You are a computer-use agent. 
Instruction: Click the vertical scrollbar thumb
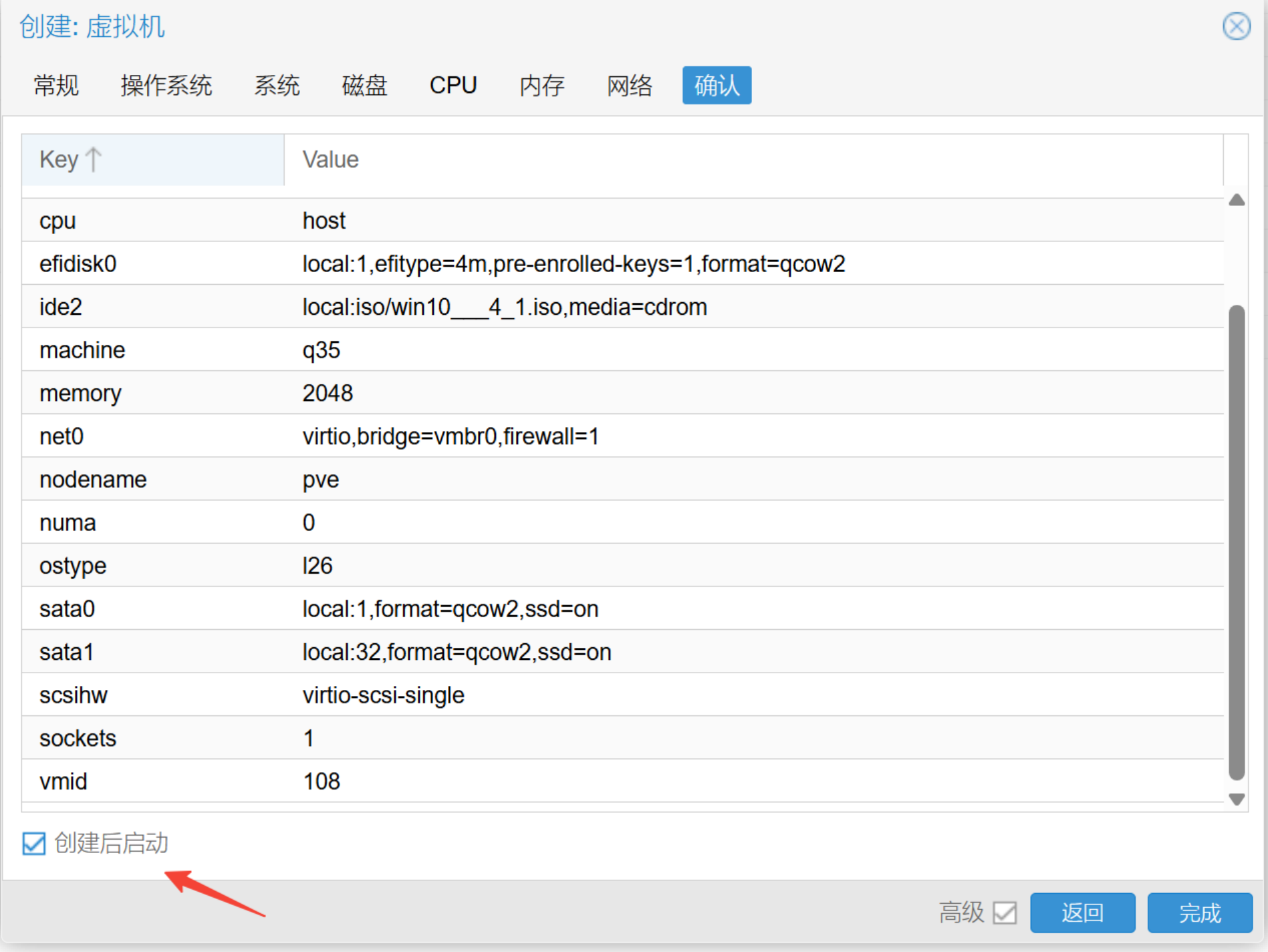coord(1236,542)
